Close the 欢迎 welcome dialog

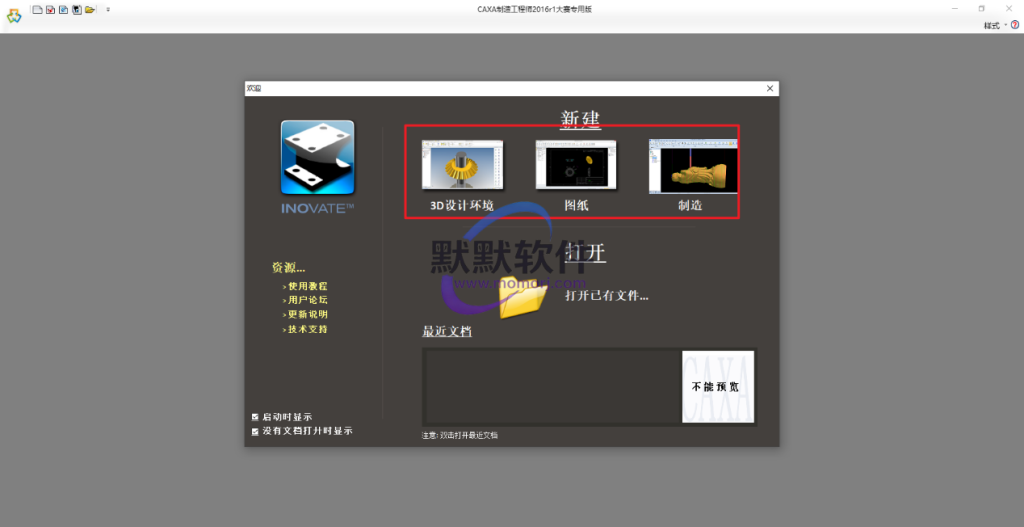(769, 88)
